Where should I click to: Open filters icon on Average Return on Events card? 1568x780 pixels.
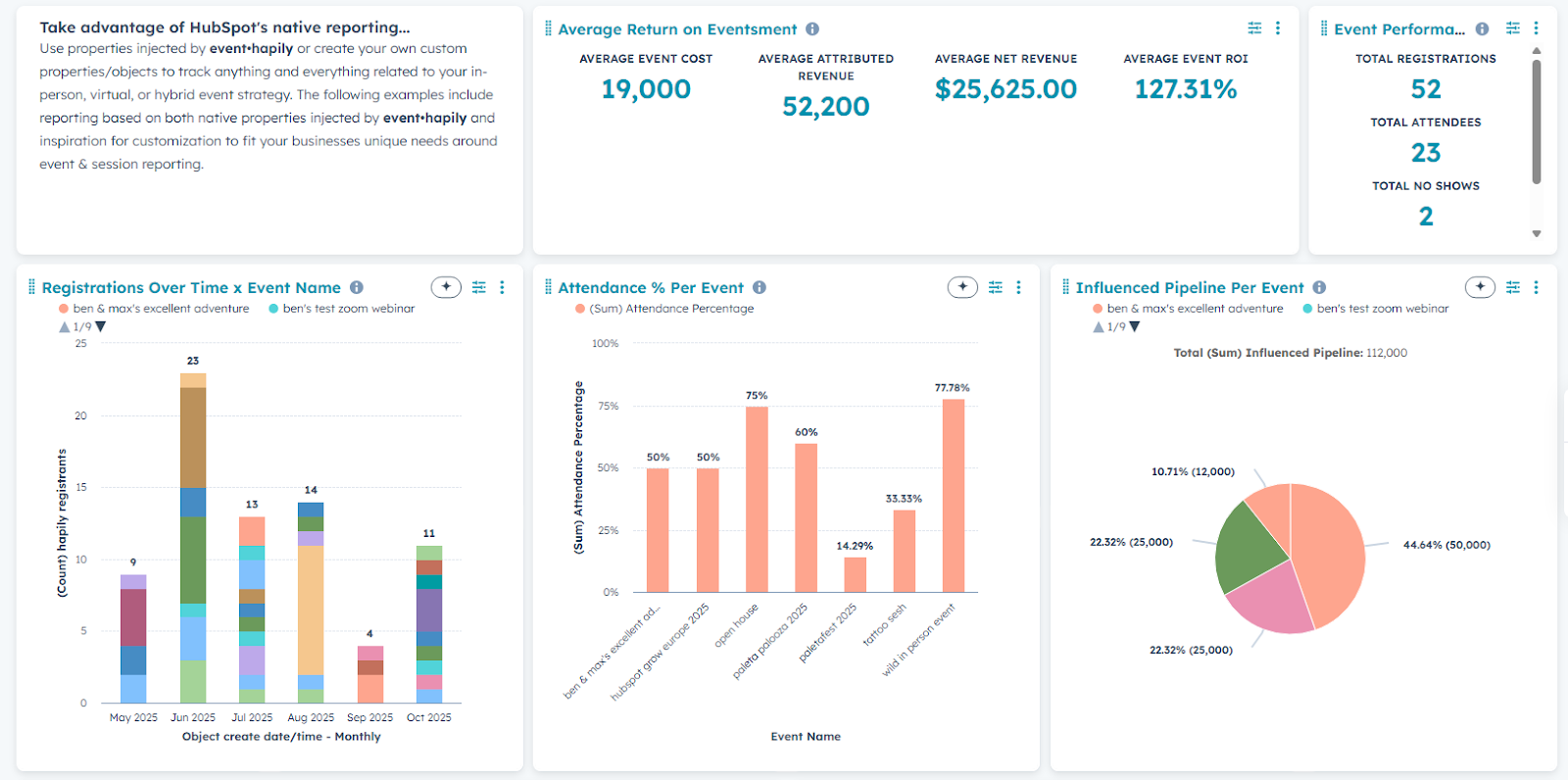tap(1254, 28)
